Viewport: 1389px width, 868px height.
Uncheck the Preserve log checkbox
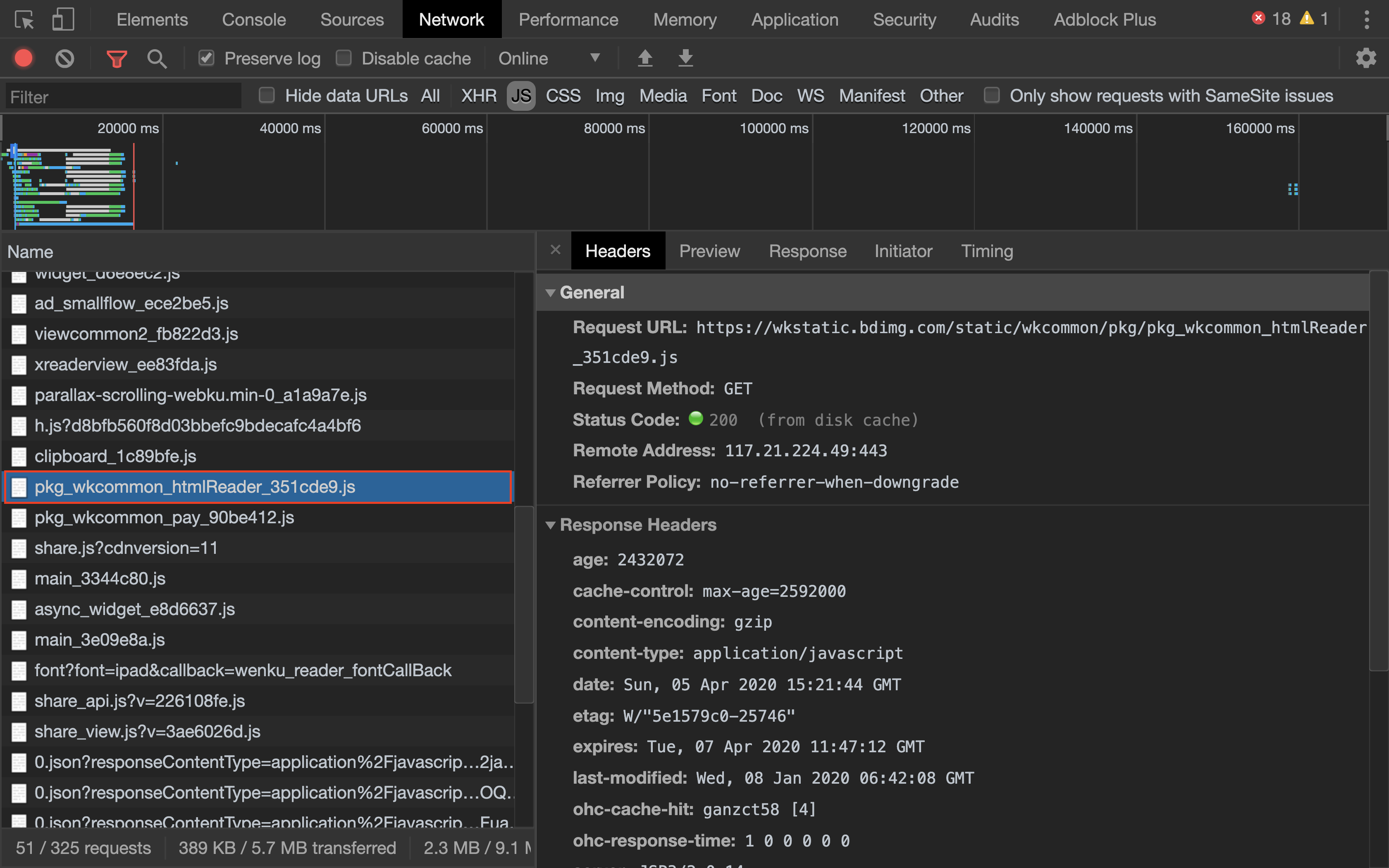tap(207, 59)
